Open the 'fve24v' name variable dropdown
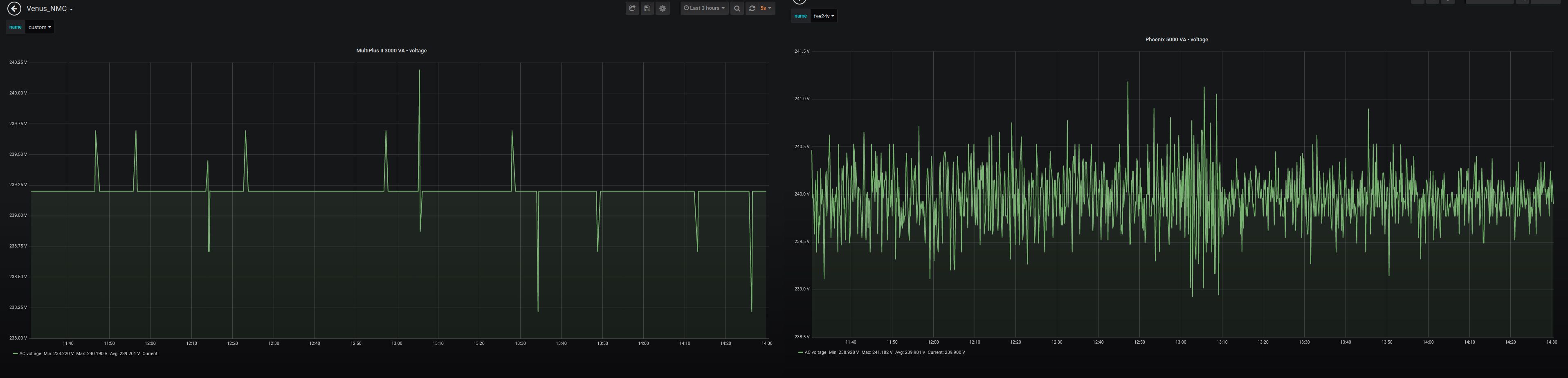The image size is (1568, 378). coord(824,16)
